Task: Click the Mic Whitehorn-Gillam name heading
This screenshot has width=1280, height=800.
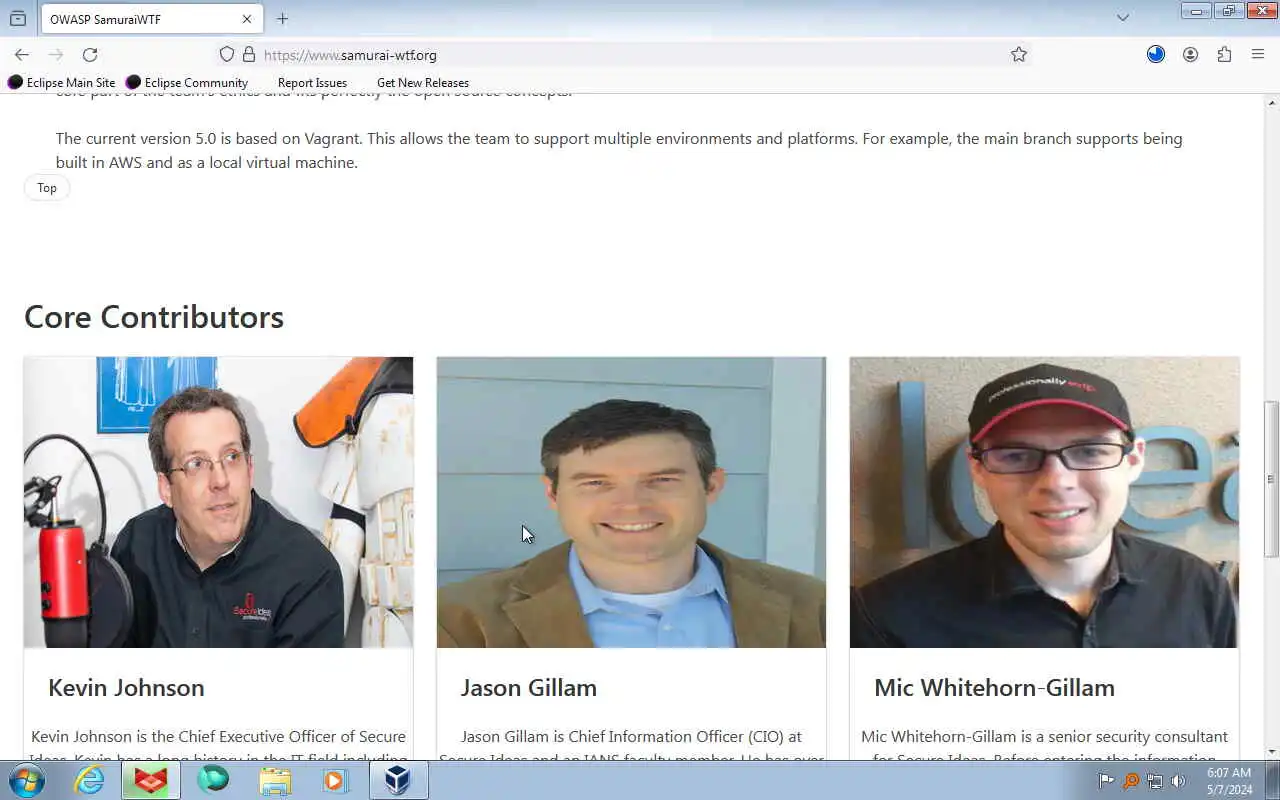Action: click(x=994, y=688)
